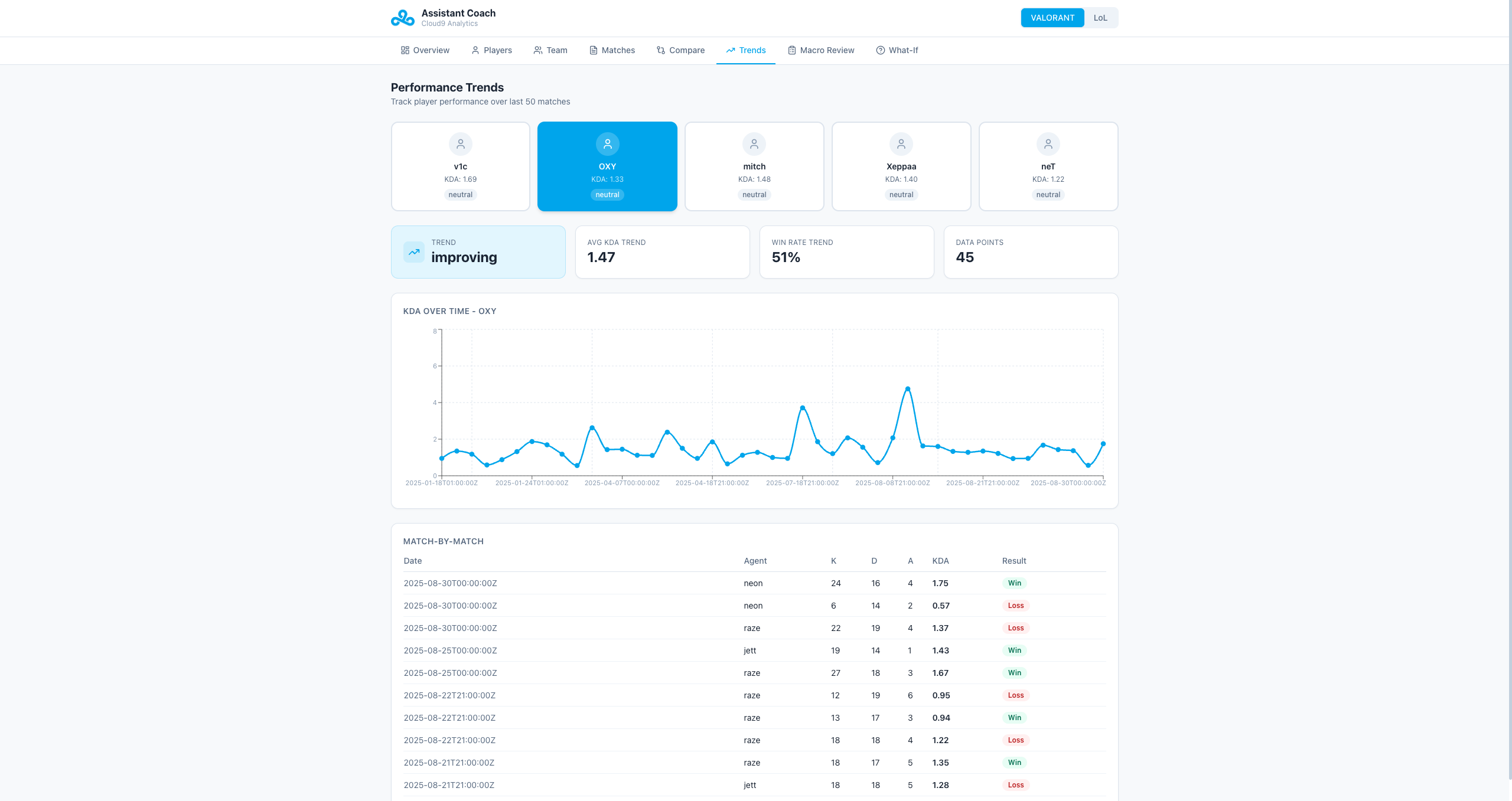This screenshot has width=1512, height=801.
Task: Choose the neT player card
Action: pyautogui.click(x=1048, y=166)
